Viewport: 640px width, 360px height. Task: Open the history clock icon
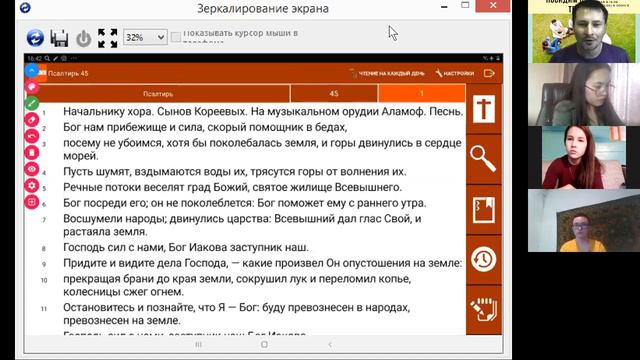click(x=484, y=259)
